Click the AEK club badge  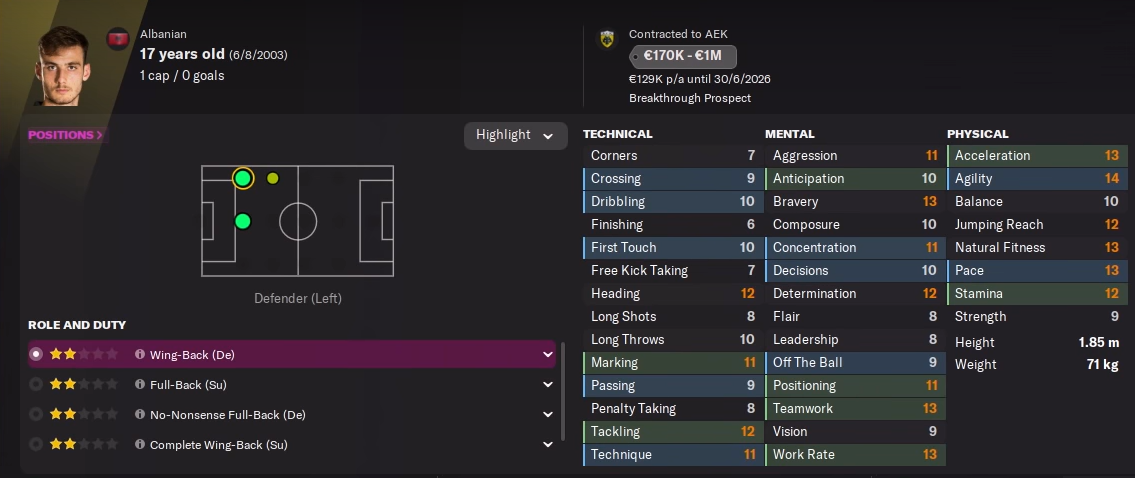pyautogui.click(x=606, y=39)
